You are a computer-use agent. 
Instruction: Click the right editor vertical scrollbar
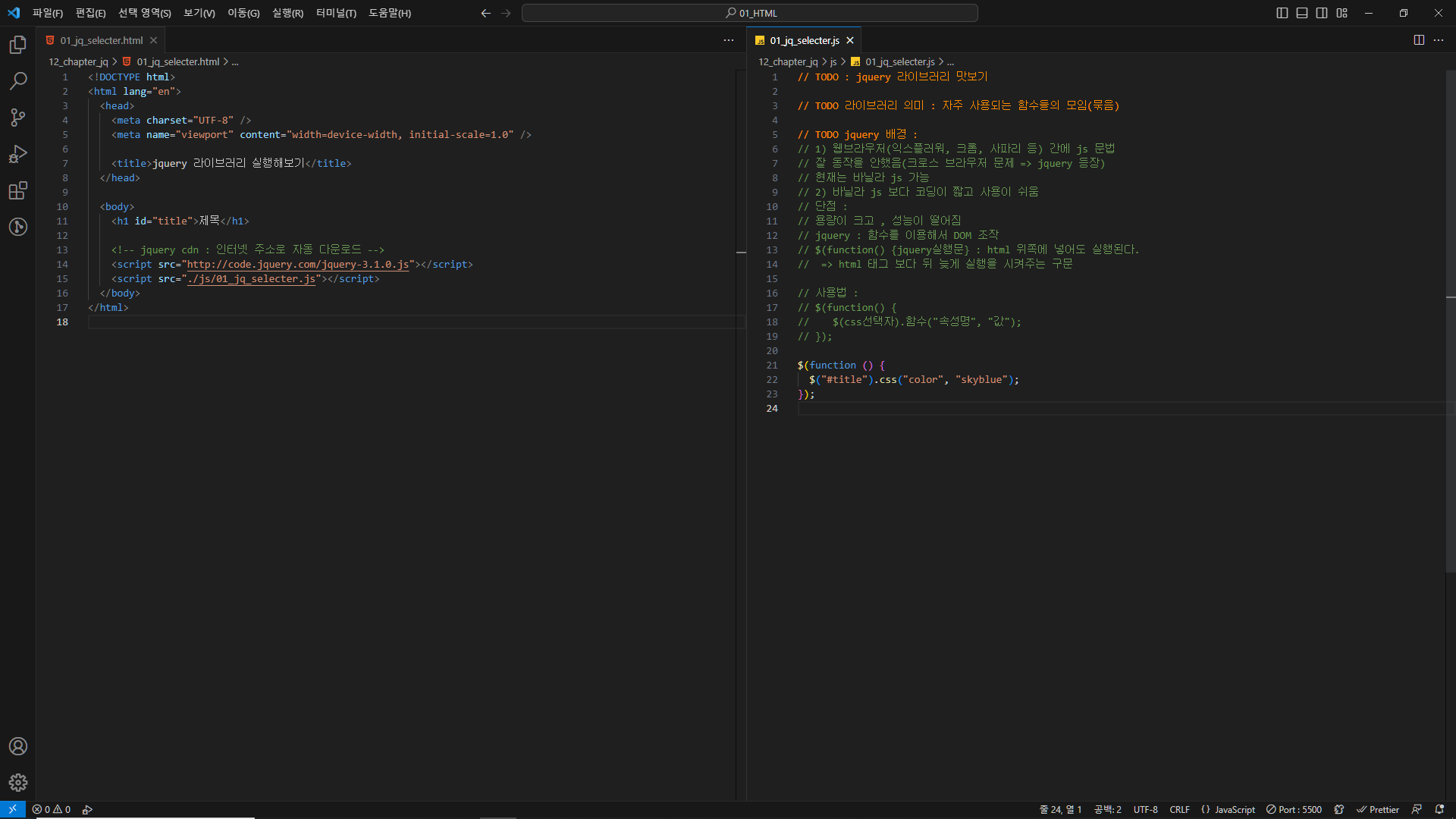(1450, 318)
